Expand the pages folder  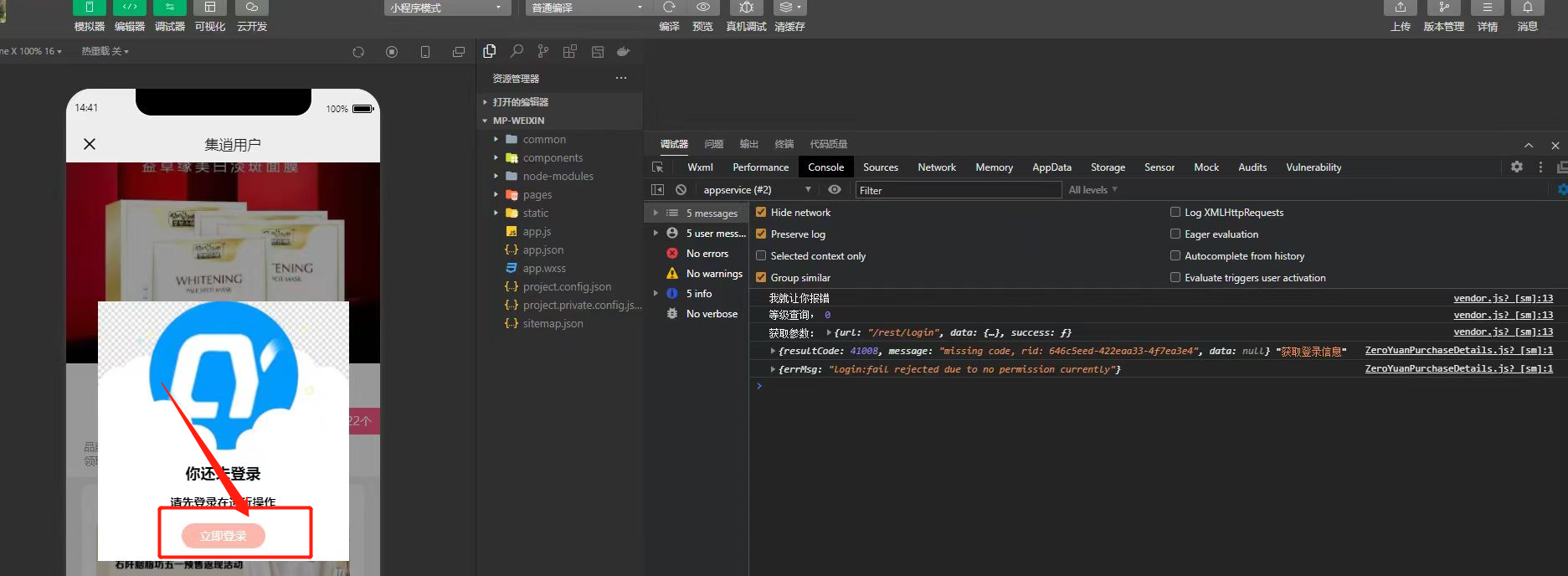[537, 195]
